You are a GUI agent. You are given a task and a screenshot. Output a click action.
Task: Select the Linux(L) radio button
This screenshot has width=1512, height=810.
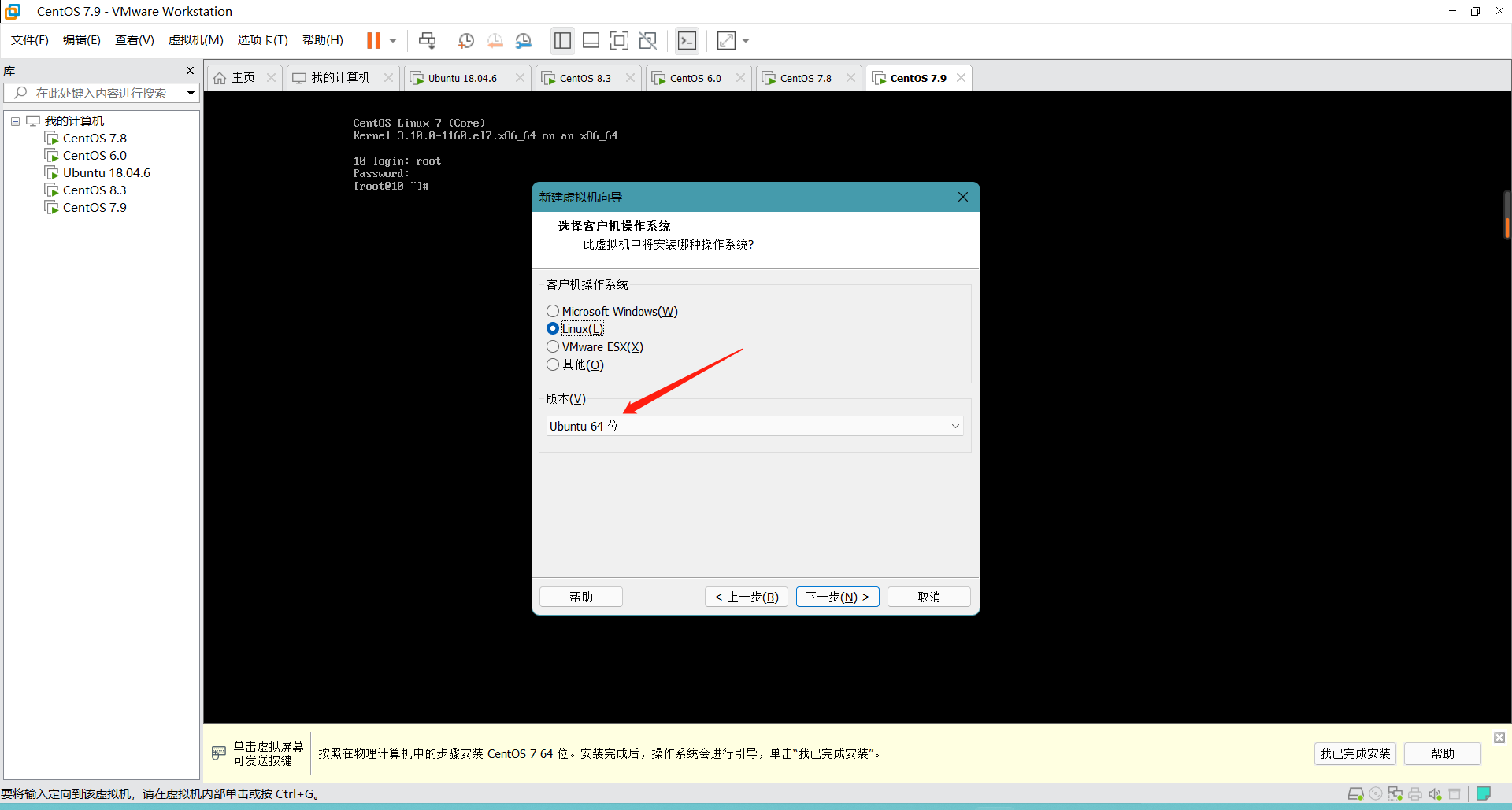coord(553,329)
